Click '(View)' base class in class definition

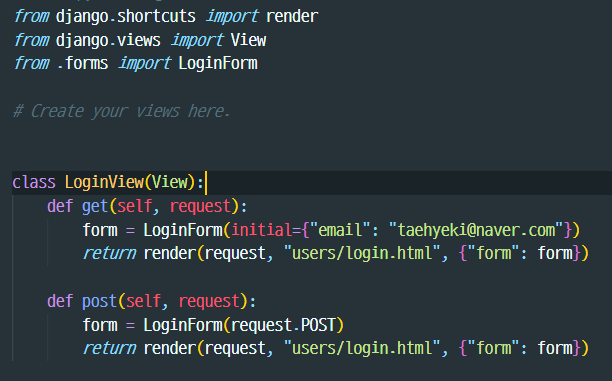(169, 182)
